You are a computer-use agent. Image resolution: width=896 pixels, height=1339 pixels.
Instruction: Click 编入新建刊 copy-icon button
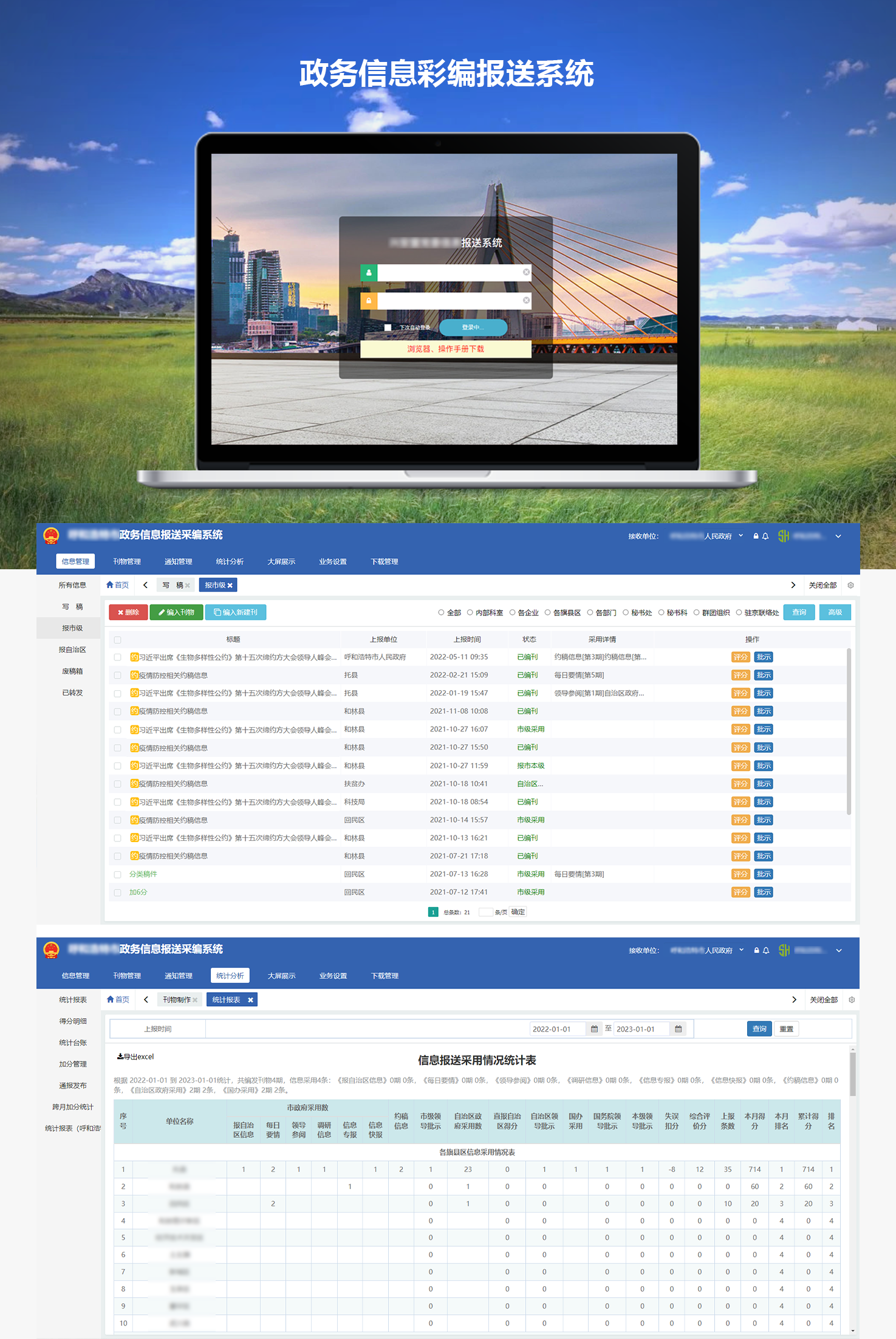(236, 612)
